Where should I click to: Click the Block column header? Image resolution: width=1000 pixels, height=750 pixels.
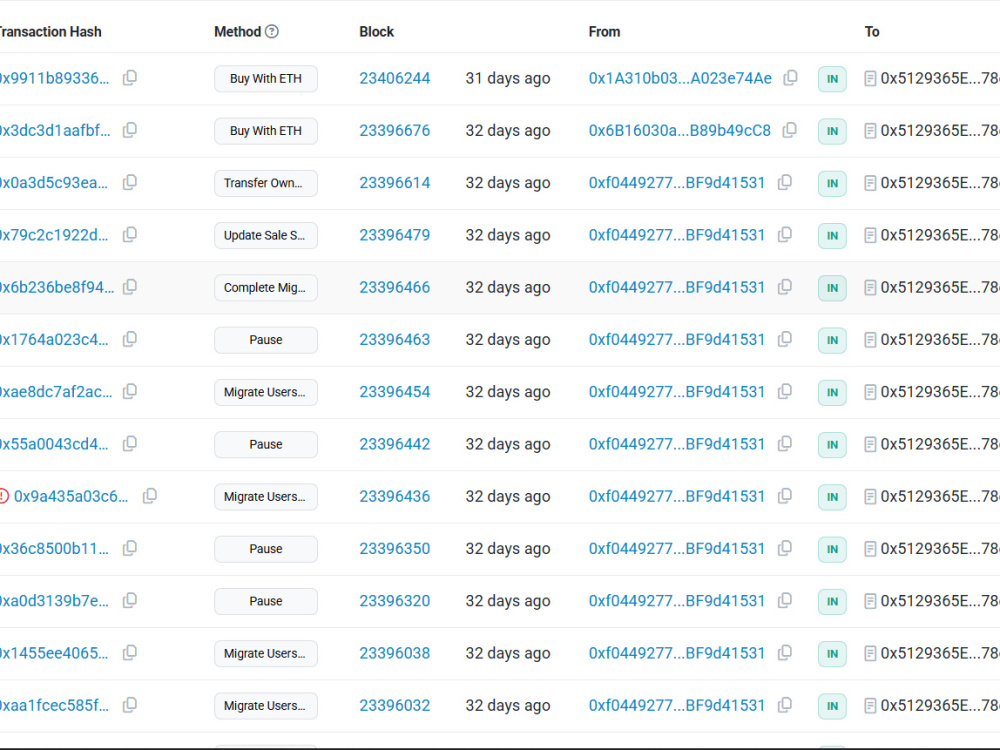pos(376,32)
